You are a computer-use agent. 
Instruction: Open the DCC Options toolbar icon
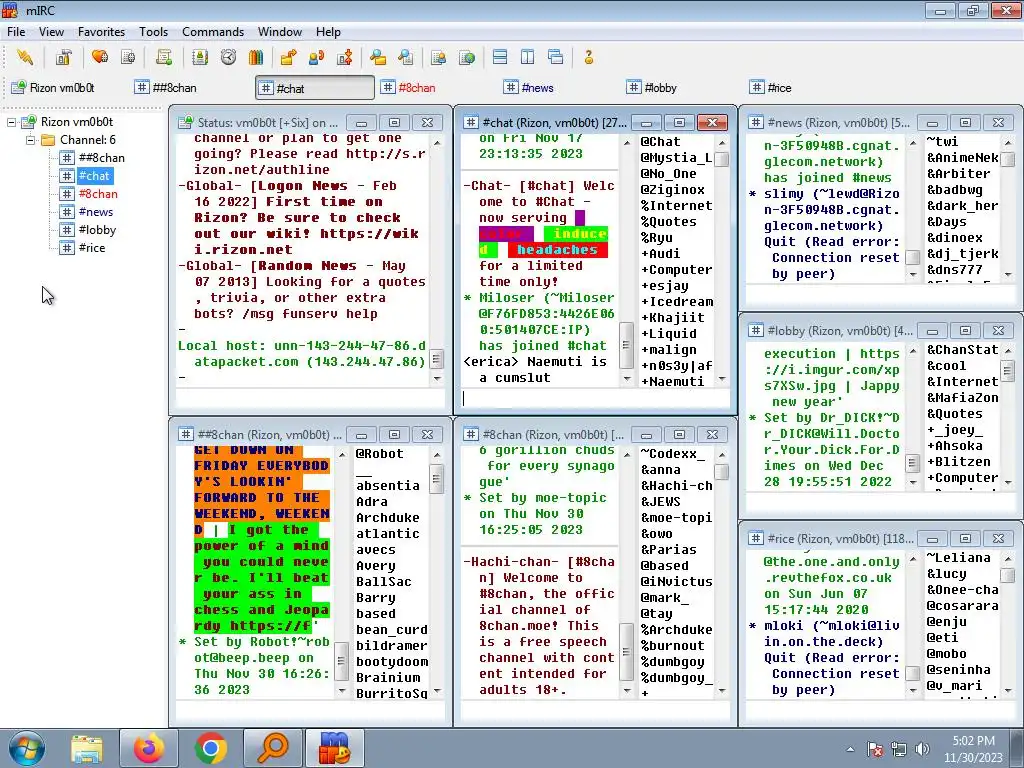[345, 57]
